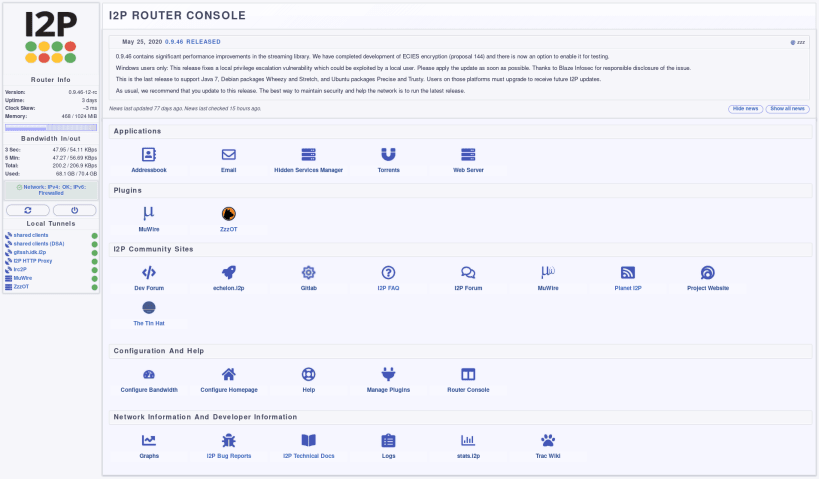Click the shutdown power button

(x=75, y=210)
